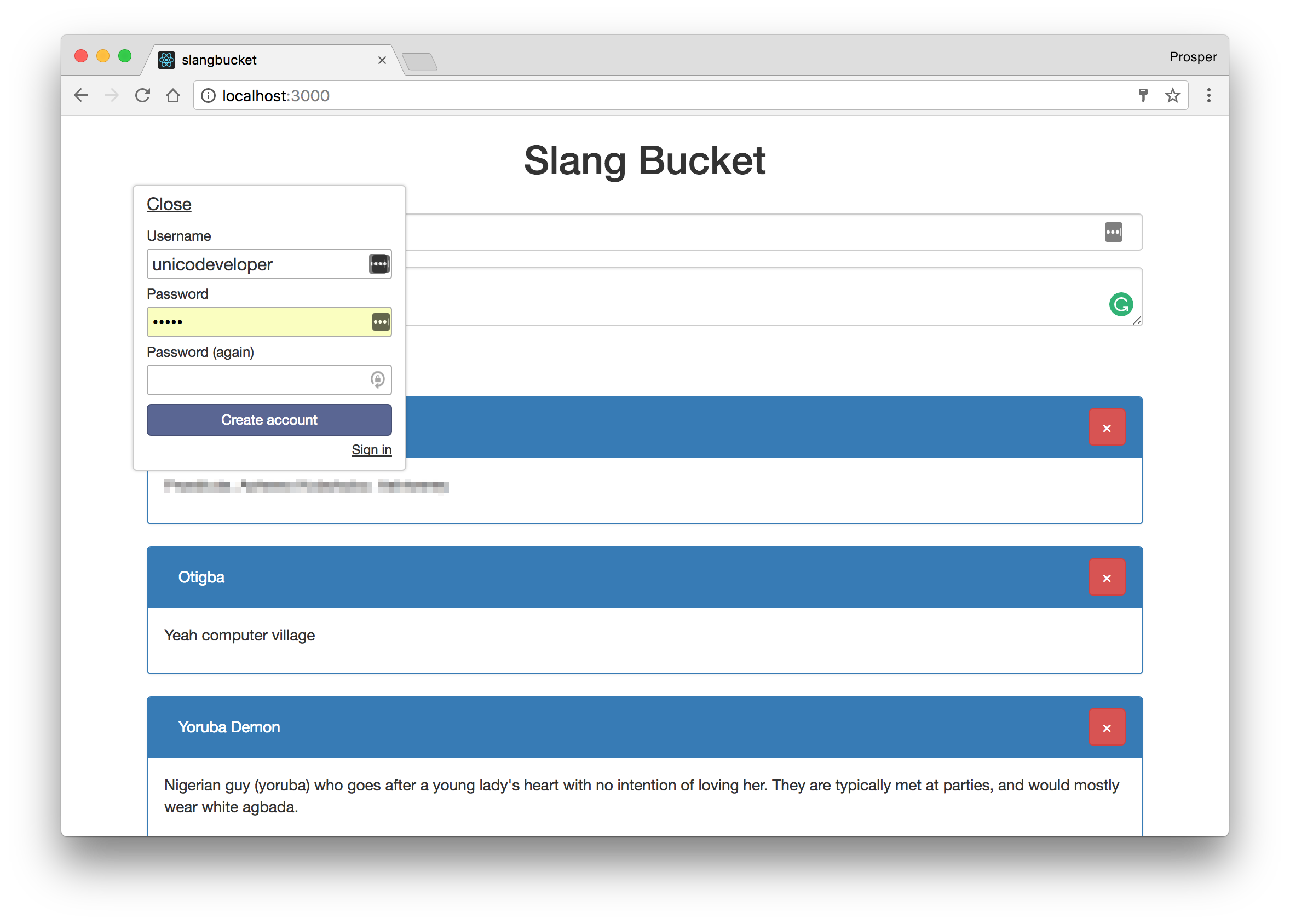The width and height of the screenshot is (1290, 924).
Task: Click the reload/refresh icon beside search bar
Action: tap(144, 96)
